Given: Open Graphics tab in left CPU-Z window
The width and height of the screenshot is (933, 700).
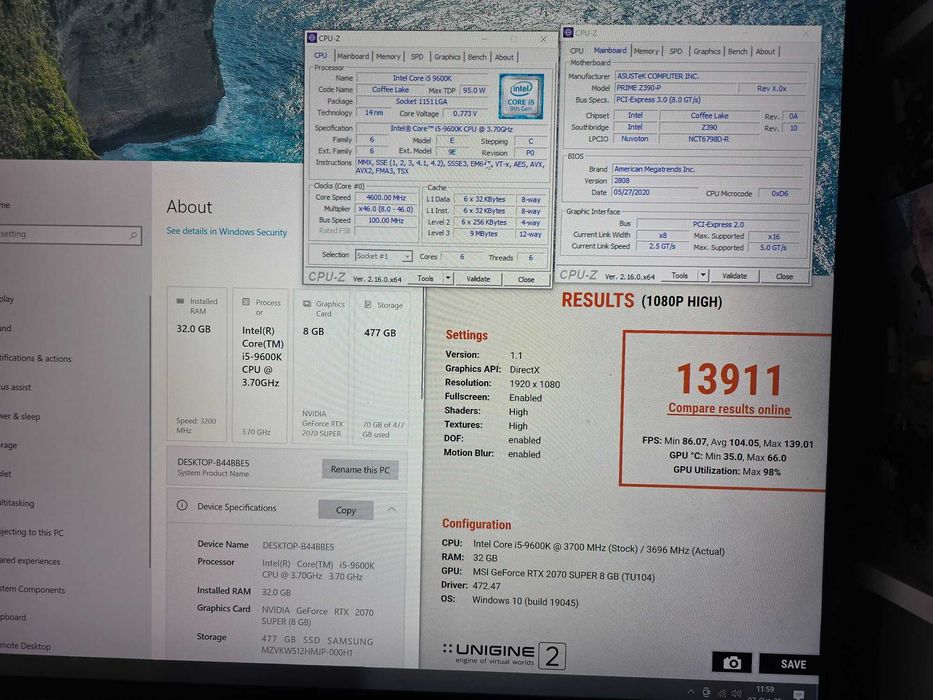Looking at the screenshot, I should coord(447,57).
